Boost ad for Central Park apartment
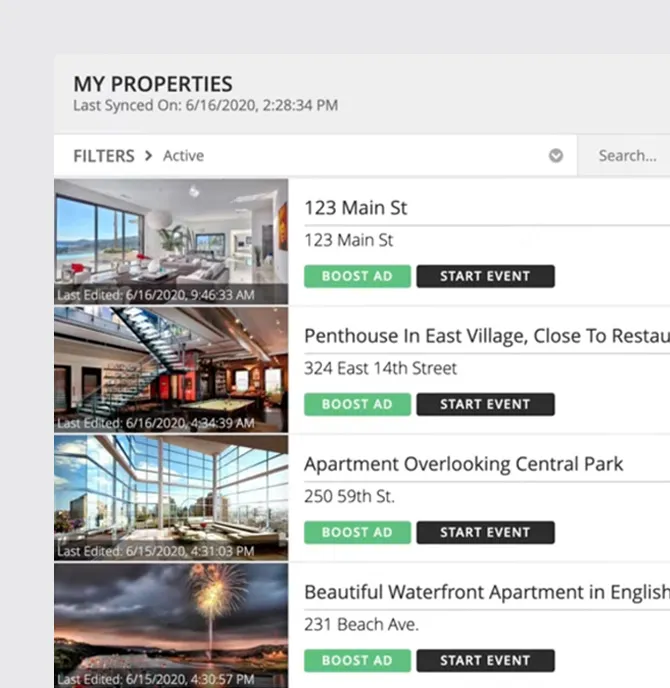Screen dimensions: 670x688 [357, 532]
